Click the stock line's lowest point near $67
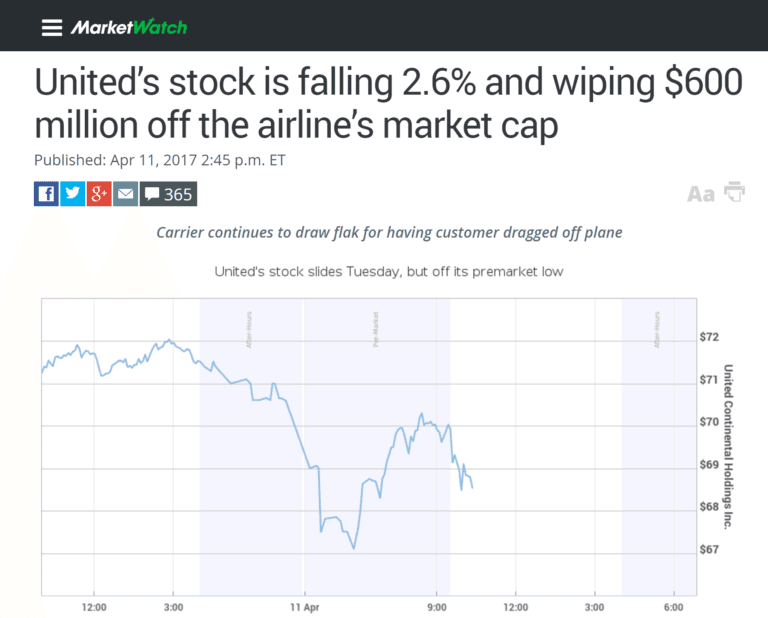Viewport: 768px width, 618px height. pos(354,548)
